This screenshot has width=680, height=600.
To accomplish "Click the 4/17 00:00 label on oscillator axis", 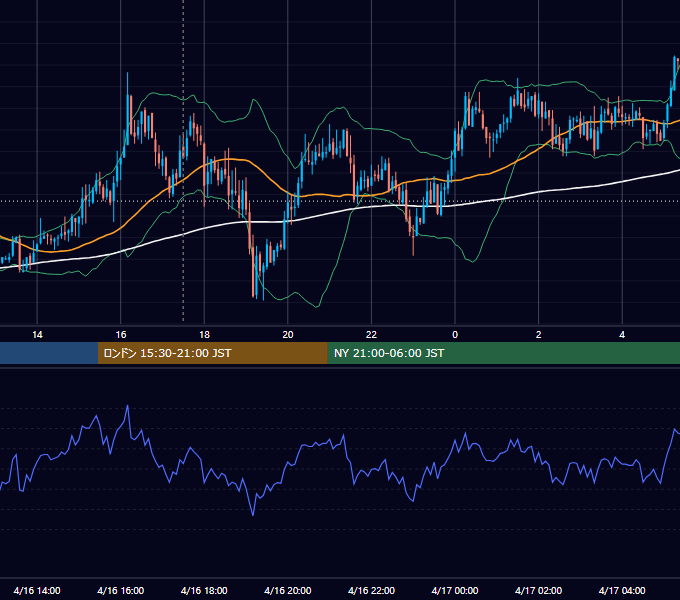I will [455, 590].
